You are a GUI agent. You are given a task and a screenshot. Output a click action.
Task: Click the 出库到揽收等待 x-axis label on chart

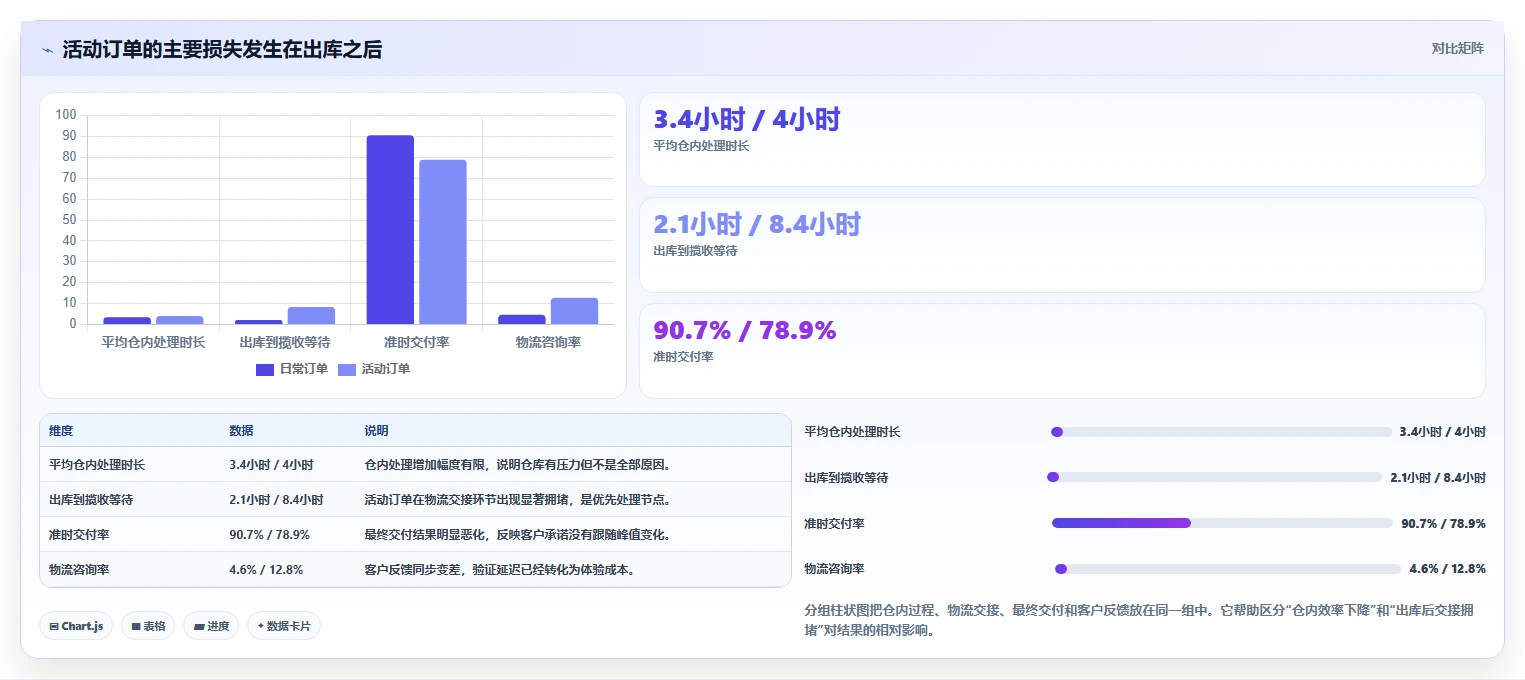(285, 343)
